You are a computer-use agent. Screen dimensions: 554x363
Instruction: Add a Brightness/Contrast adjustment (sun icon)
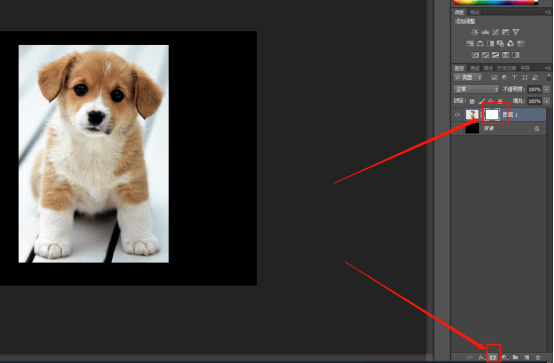475,32
